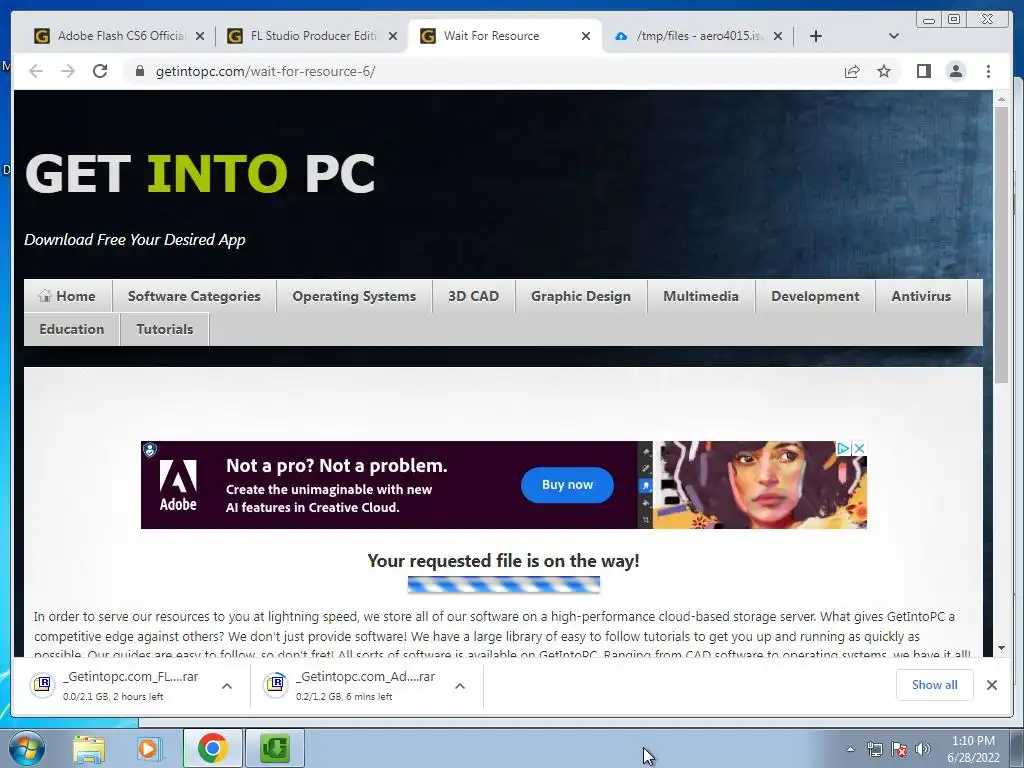
Task: Go to the Antivirus category
Action: (x=921, y=296)
